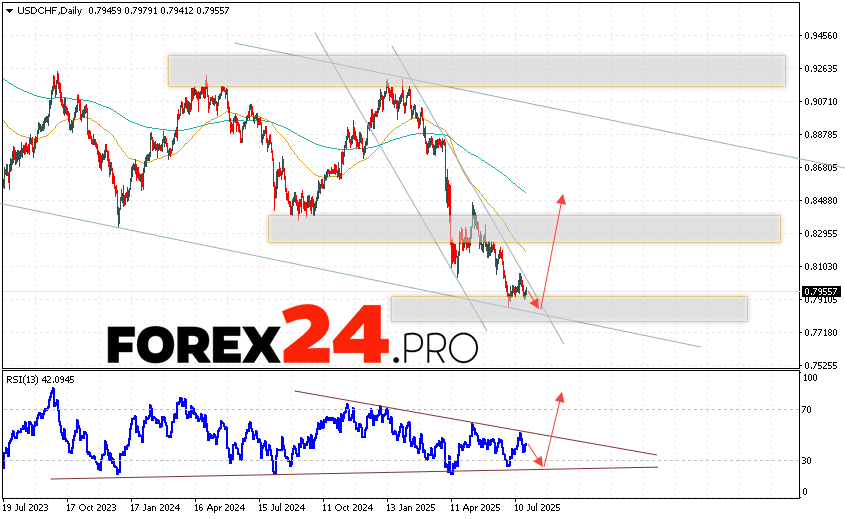Click the triangle icon beside USDCHF,Daily title

pyautogui.click(x=8, y=11)
